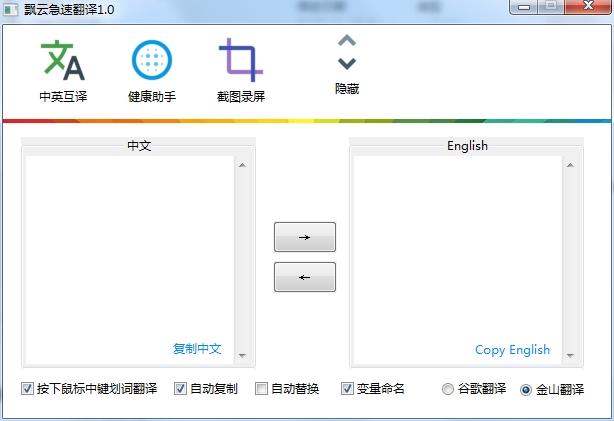Collapse the toolbar using the 隐藏 chevrons
Image resolution: width=614 pixels, height=421 pixels.
pos(347,52)
